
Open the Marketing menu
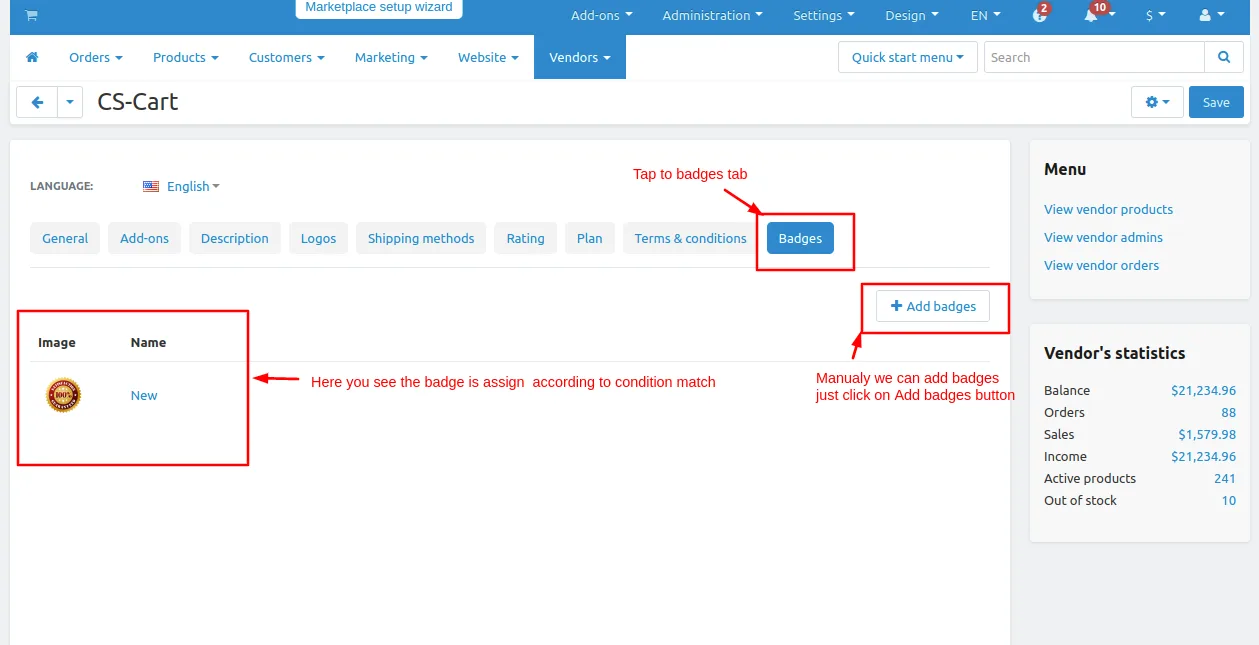(391, 58)
